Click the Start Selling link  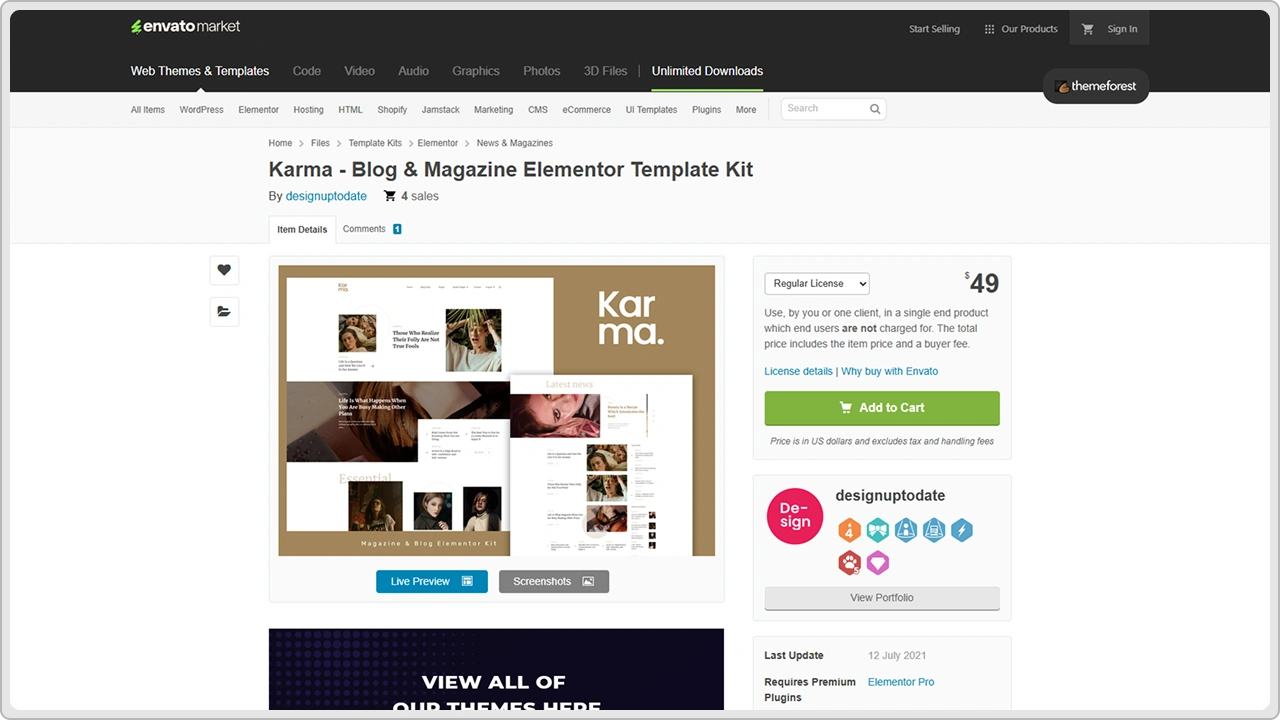pos(934,29)
